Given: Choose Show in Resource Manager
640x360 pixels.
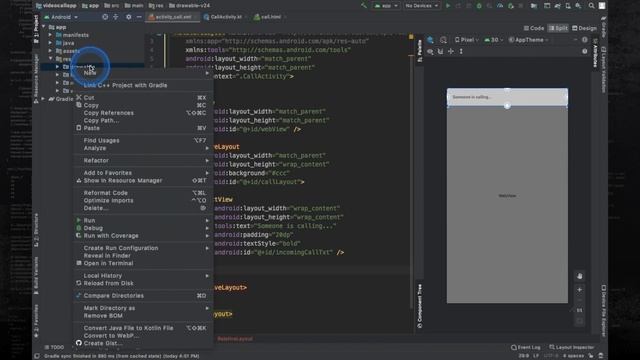Looking at the screenshot, I should click(x=143, y=180).
